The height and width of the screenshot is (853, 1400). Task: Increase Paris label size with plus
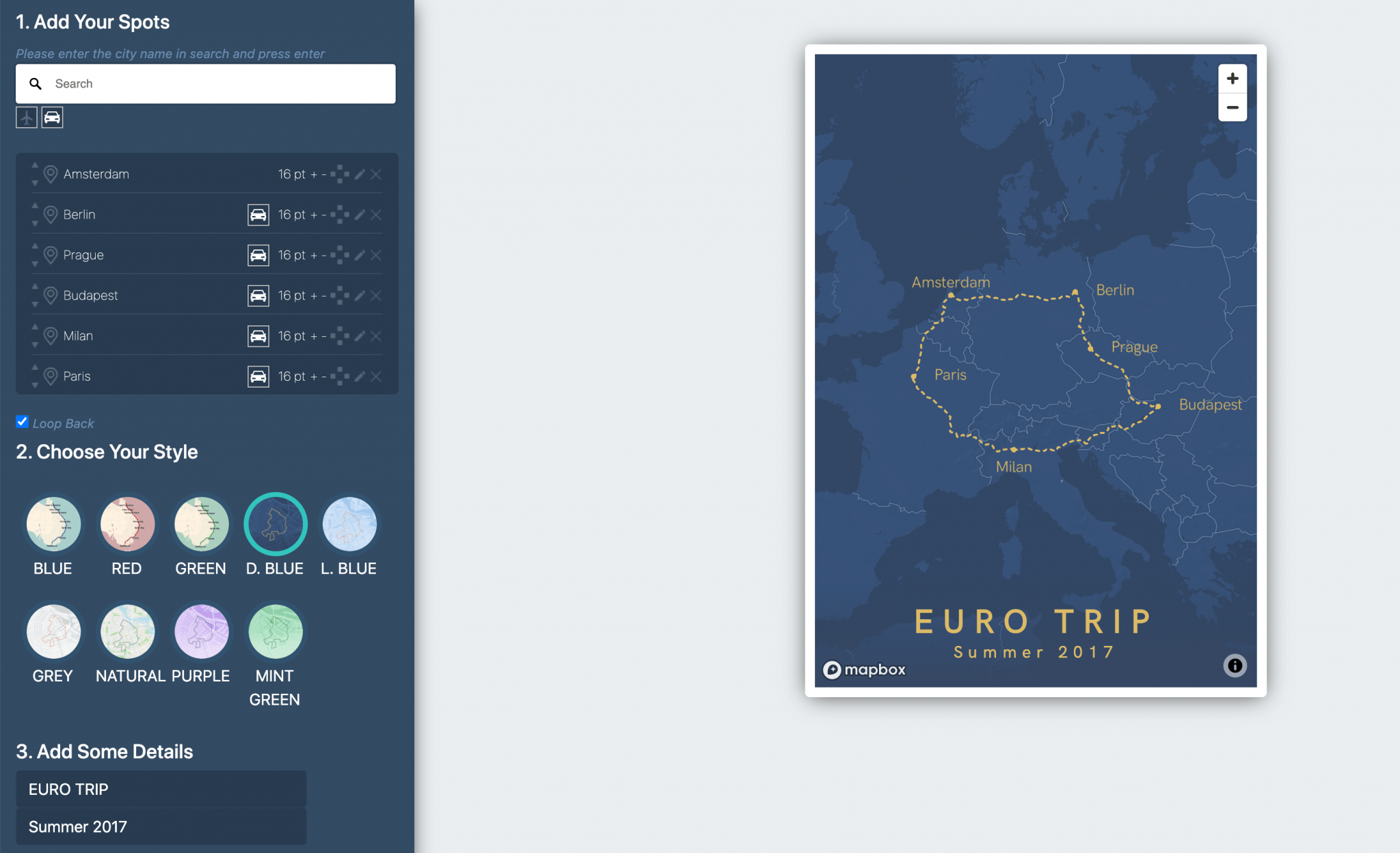pyautogui.click(x=314, y=376)
